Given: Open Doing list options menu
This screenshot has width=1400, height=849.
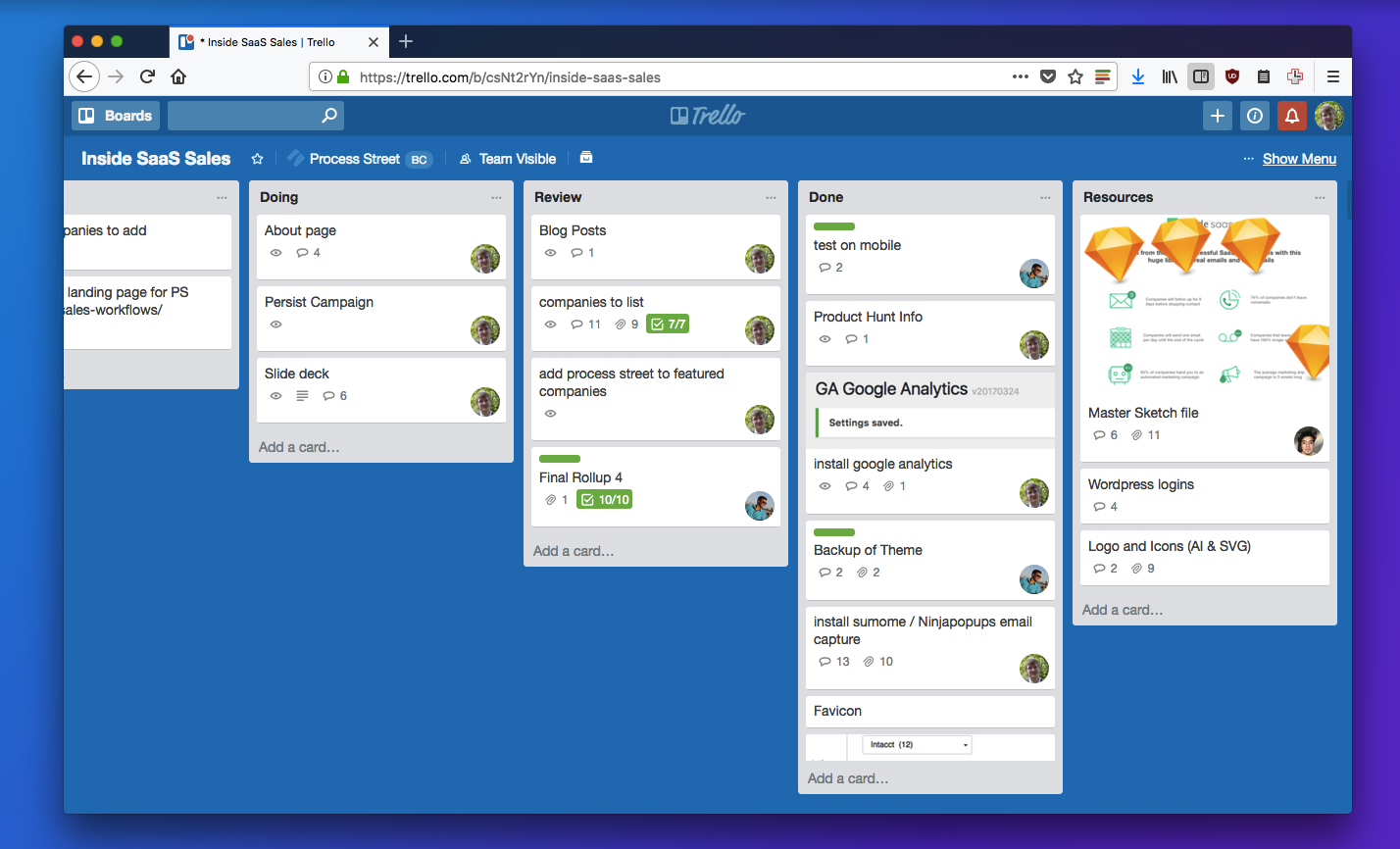Looking at the screenshot, I should pos(496,198).
